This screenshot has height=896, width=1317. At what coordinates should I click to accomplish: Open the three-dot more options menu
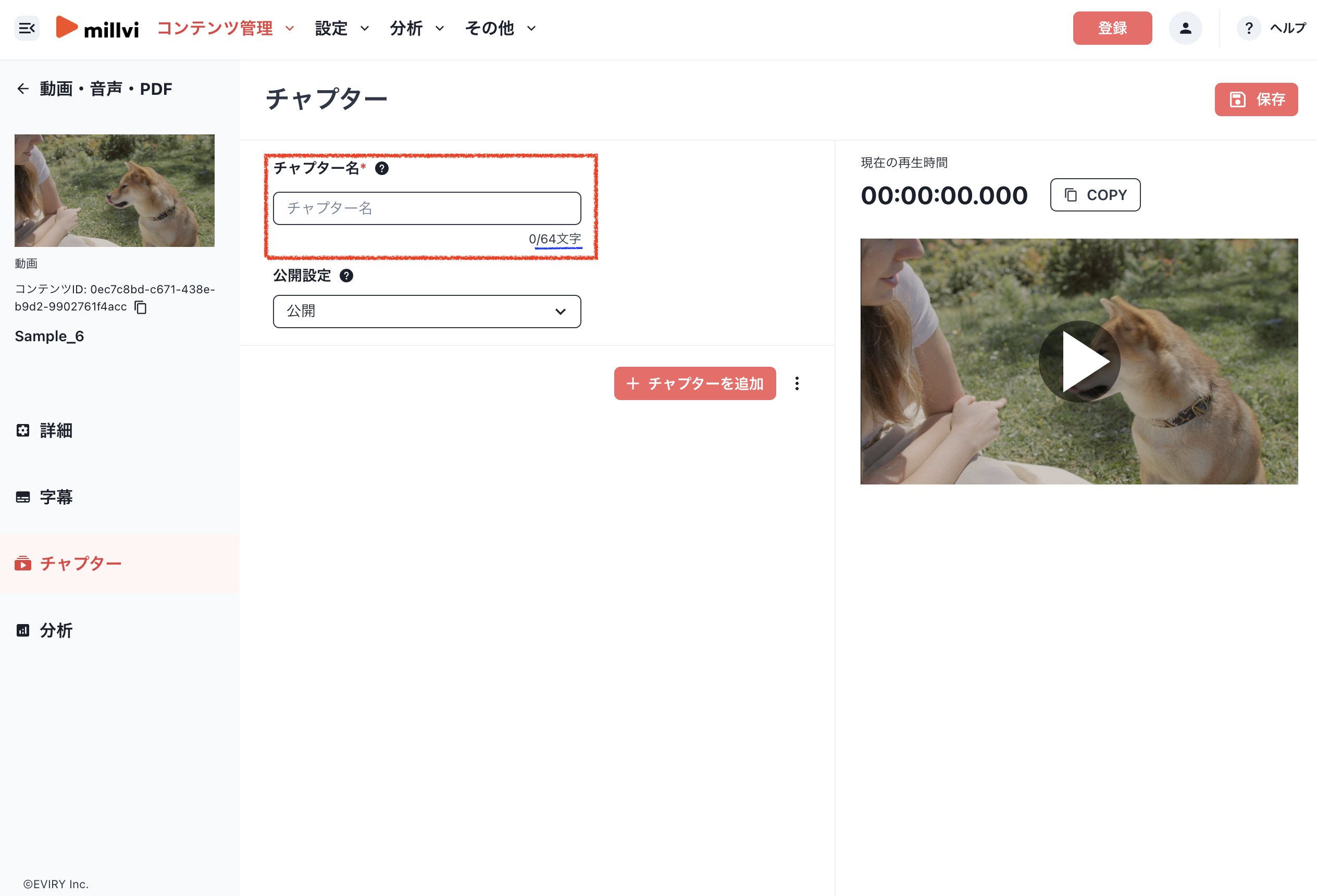pos(797,384)
